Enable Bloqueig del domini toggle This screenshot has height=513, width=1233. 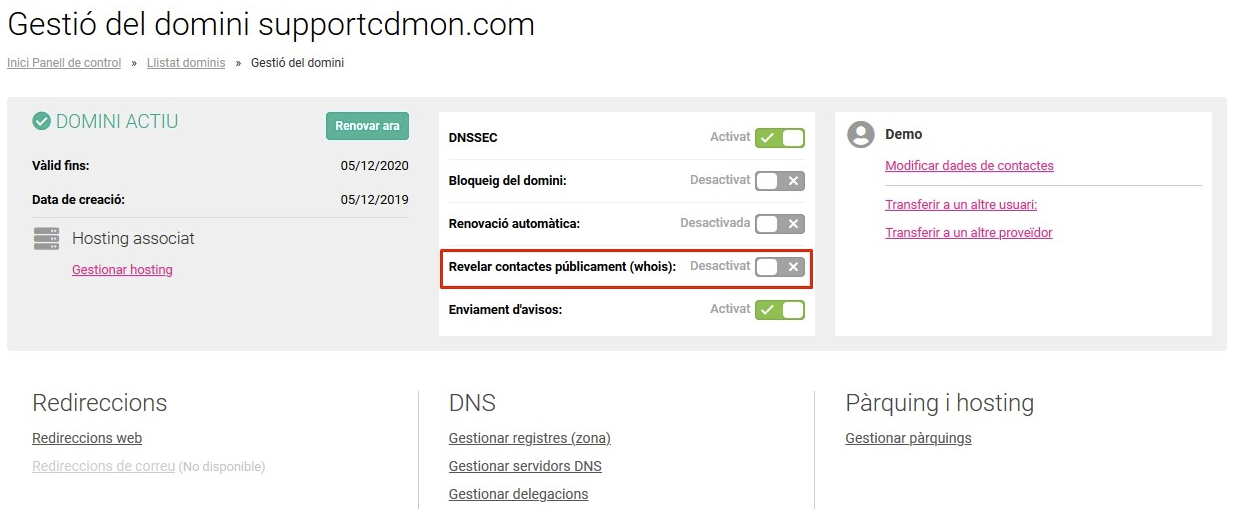pyautogui.click(x=780, y=181)
